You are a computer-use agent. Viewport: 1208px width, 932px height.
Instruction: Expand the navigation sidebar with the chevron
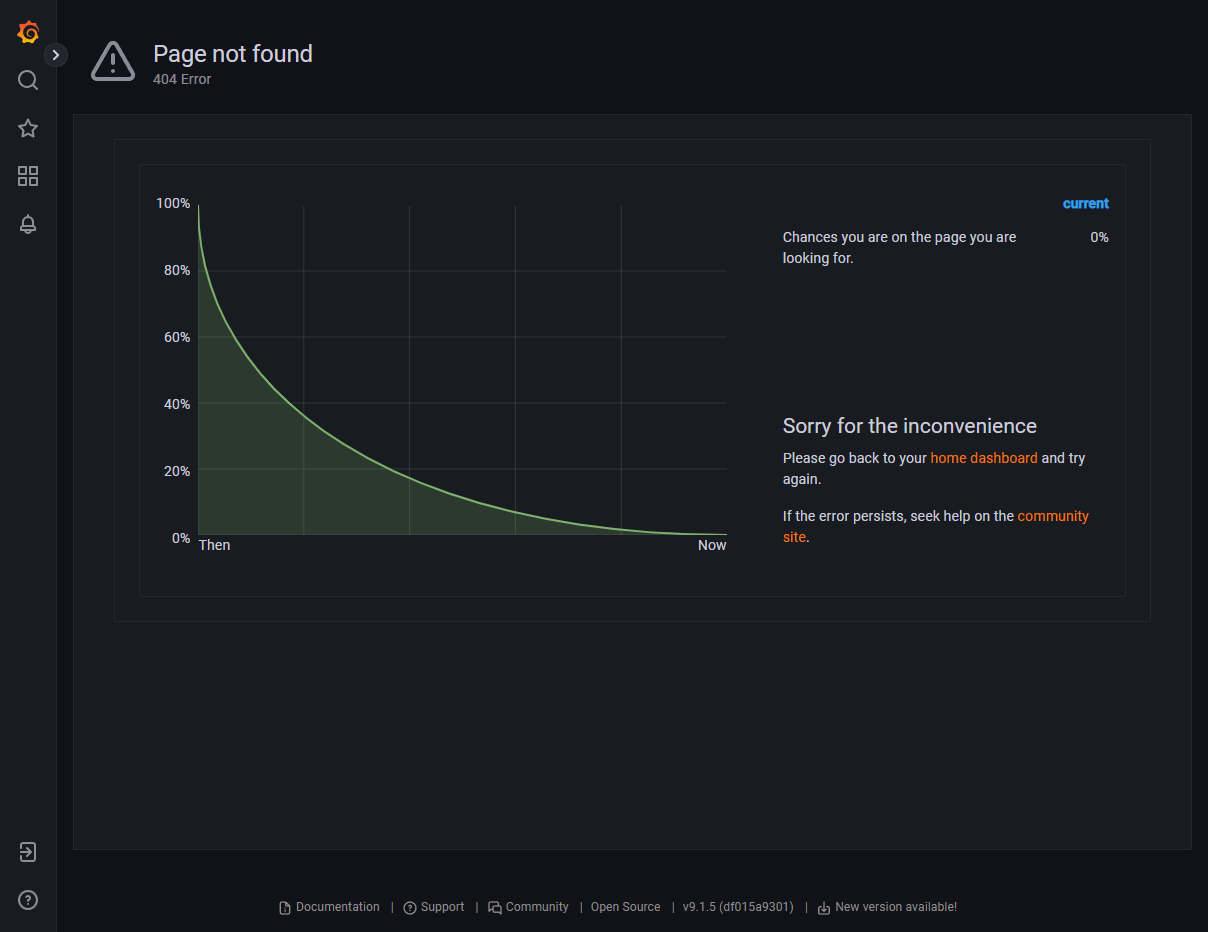[56, 54]
